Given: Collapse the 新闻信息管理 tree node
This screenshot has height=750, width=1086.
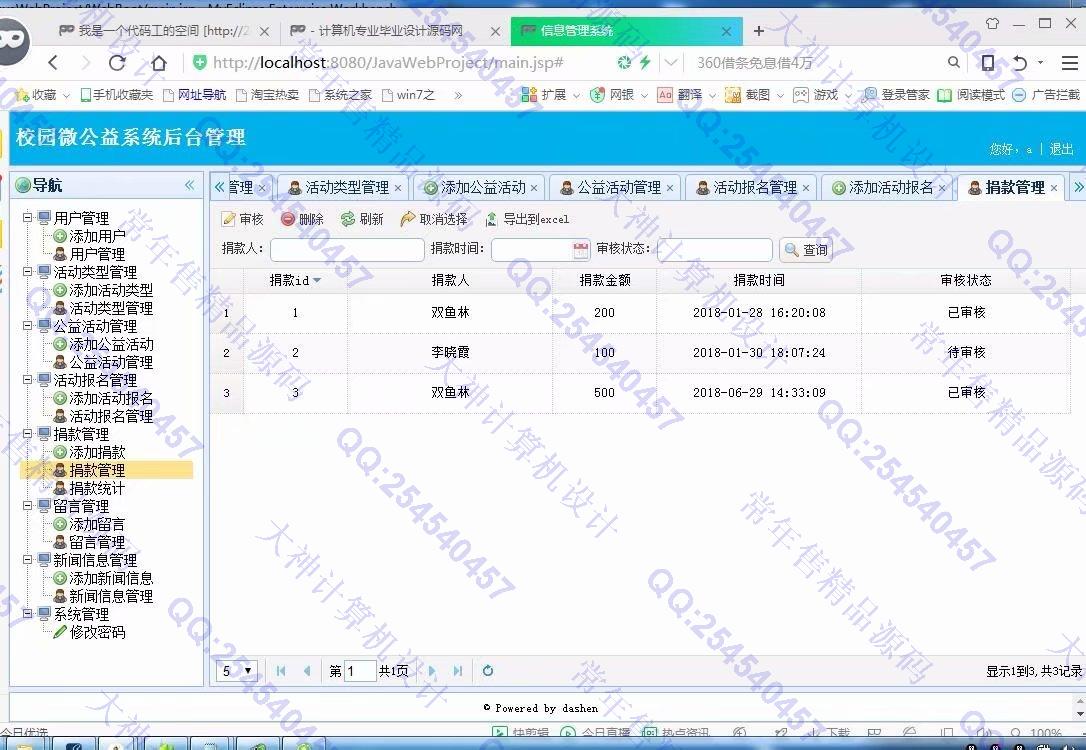Looking at the screenshot, I should pos(27,560).
